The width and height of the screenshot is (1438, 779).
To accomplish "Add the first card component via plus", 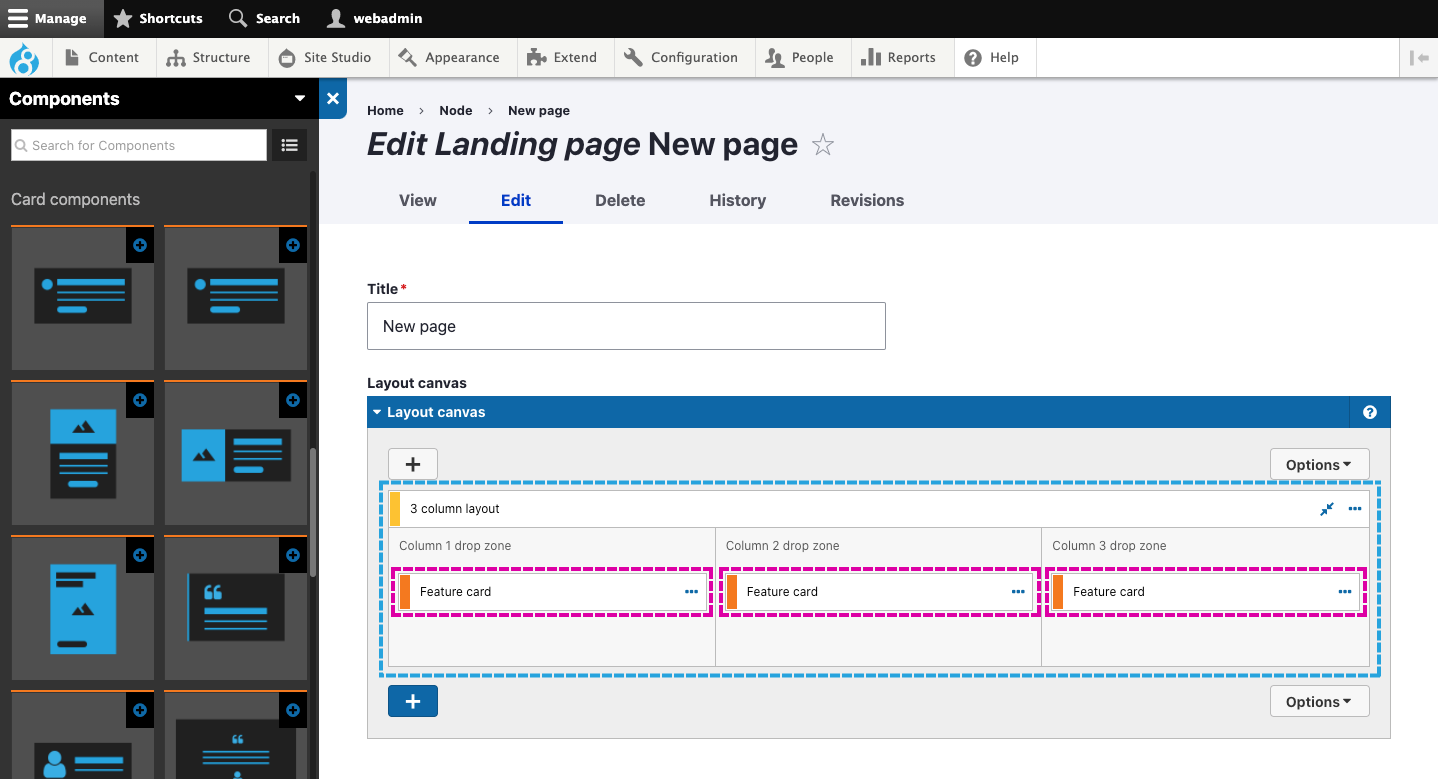I will coord(140,245).
